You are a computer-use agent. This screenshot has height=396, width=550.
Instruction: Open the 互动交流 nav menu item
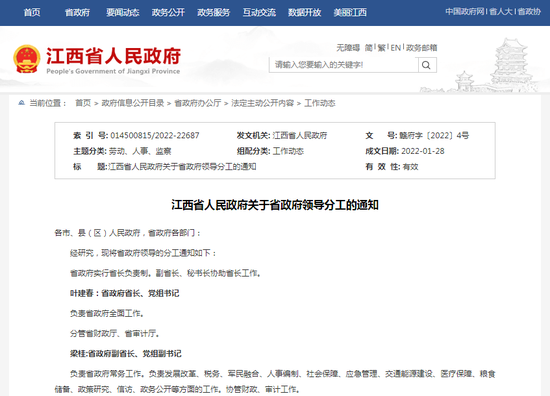(259, 13)
